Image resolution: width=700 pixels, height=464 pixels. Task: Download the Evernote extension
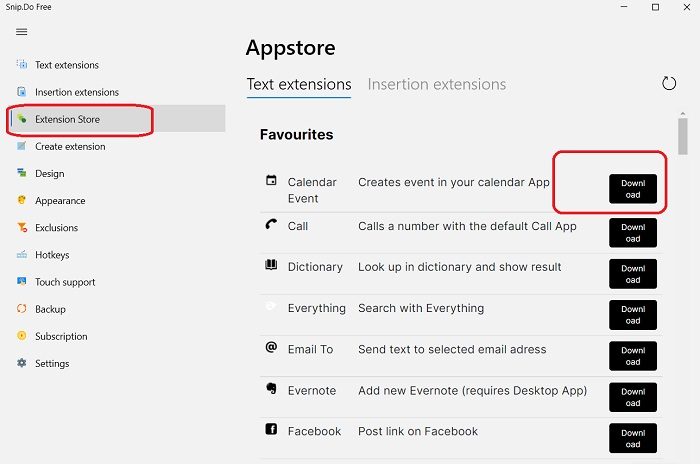pos(633,397)
